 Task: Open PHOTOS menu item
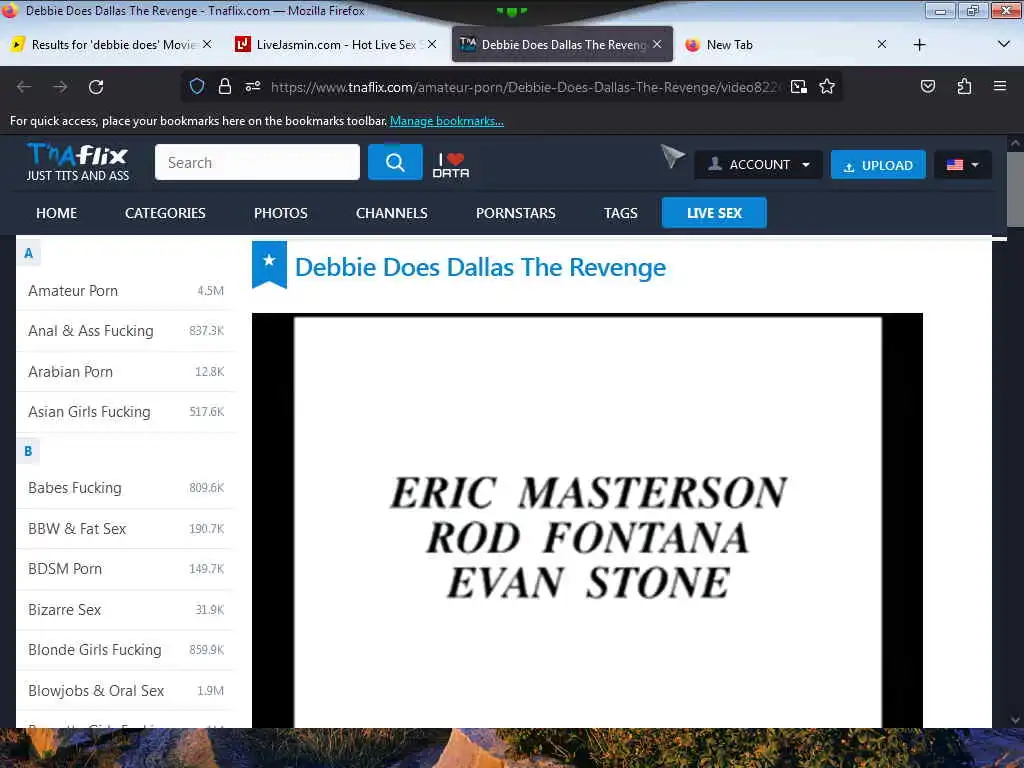281,213
